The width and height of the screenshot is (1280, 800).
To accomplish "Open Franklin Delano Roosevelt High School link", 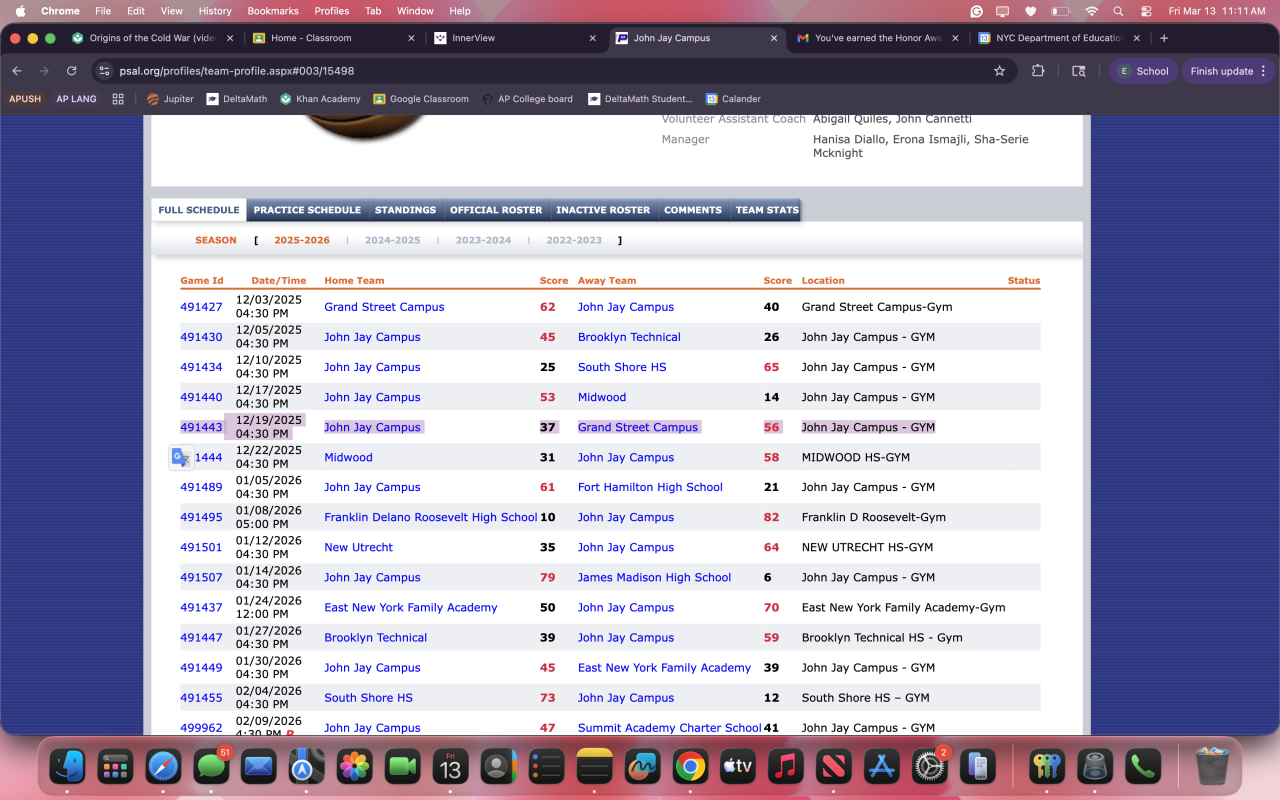I will click(431, 517).
